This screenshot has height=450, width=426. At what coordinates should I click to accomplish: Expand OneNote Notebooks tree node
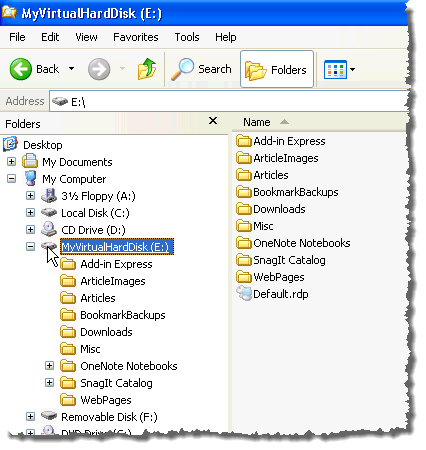click(x=49, y=366)
